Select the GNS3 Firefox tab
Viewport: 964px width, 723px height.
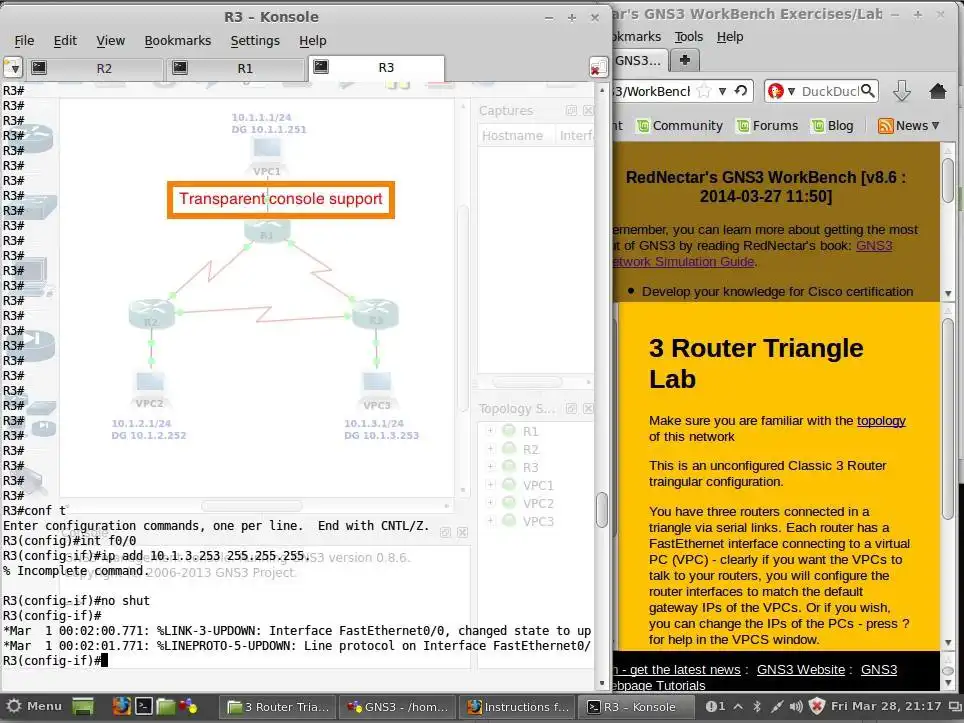[x=638, y=60]
